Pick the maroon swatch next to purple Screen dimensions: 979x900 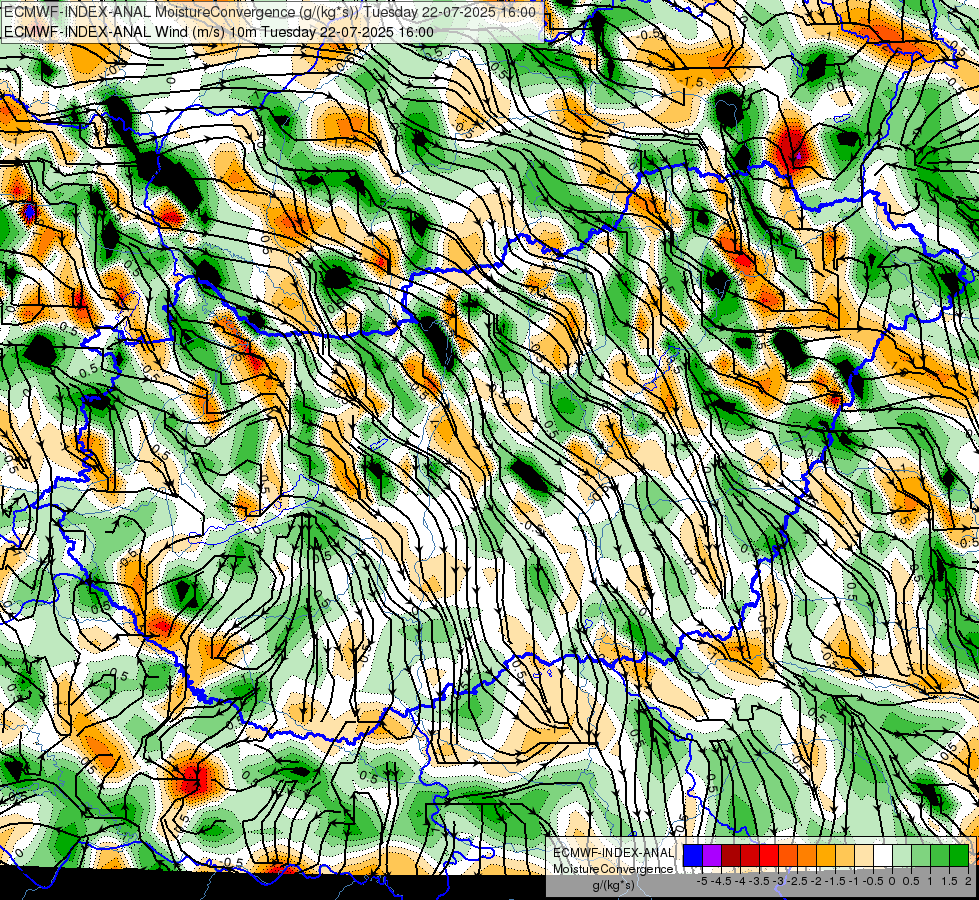tap(731, 856)
